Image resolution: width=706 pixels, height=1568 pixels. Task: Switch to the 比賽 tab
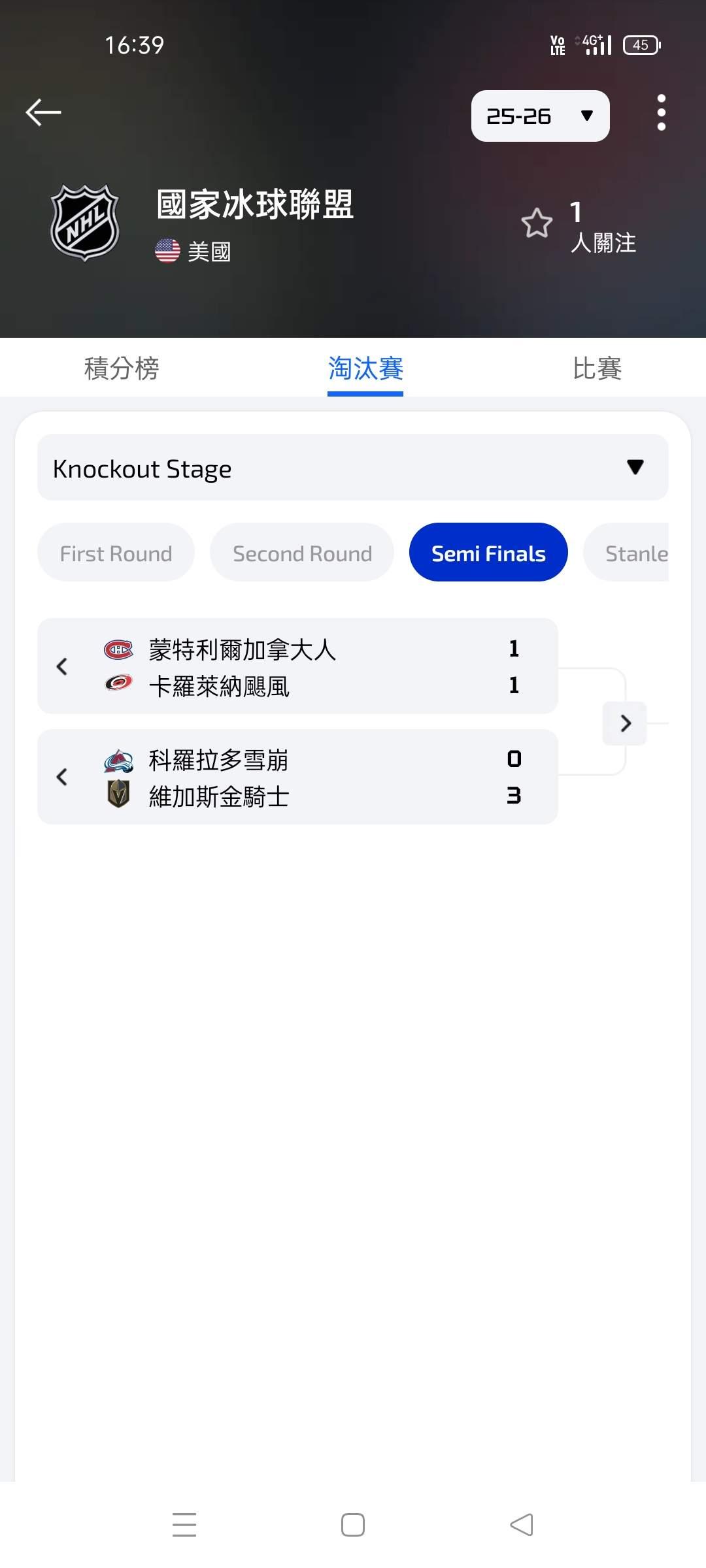pyautogui.click(x=597, y=368)
